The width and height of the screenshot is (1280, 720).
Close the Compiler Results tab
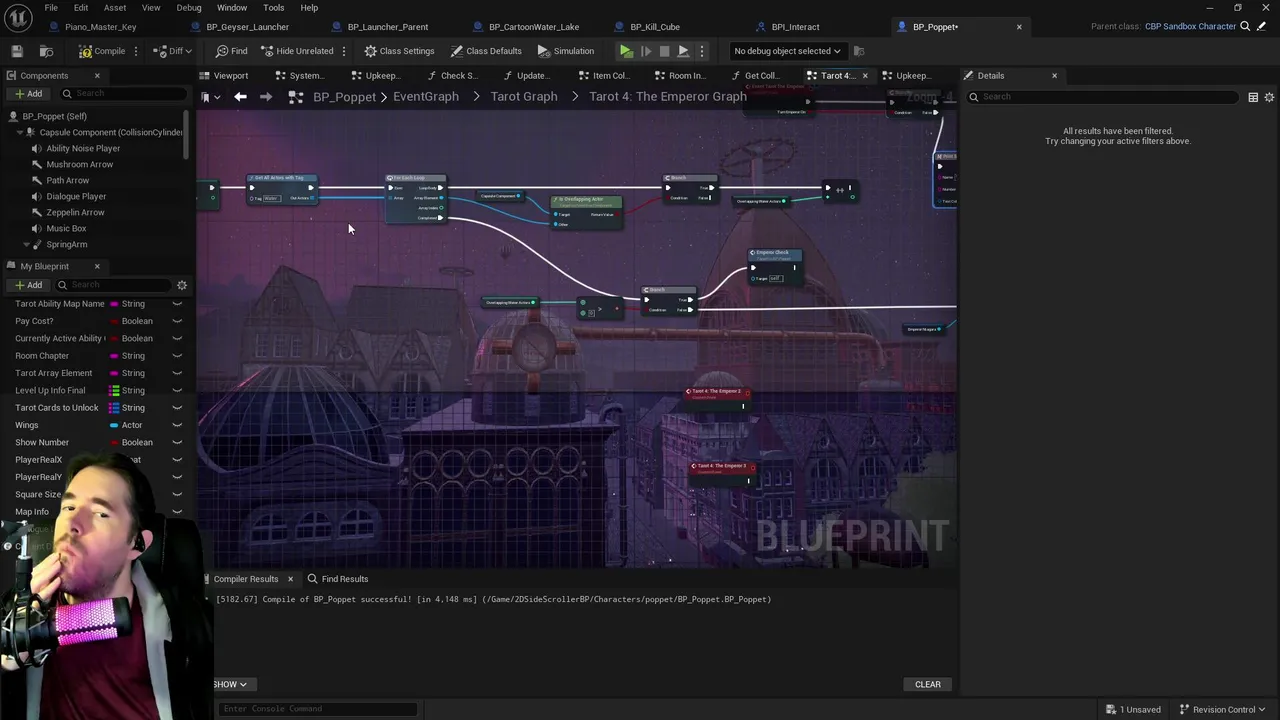[290, 579]
